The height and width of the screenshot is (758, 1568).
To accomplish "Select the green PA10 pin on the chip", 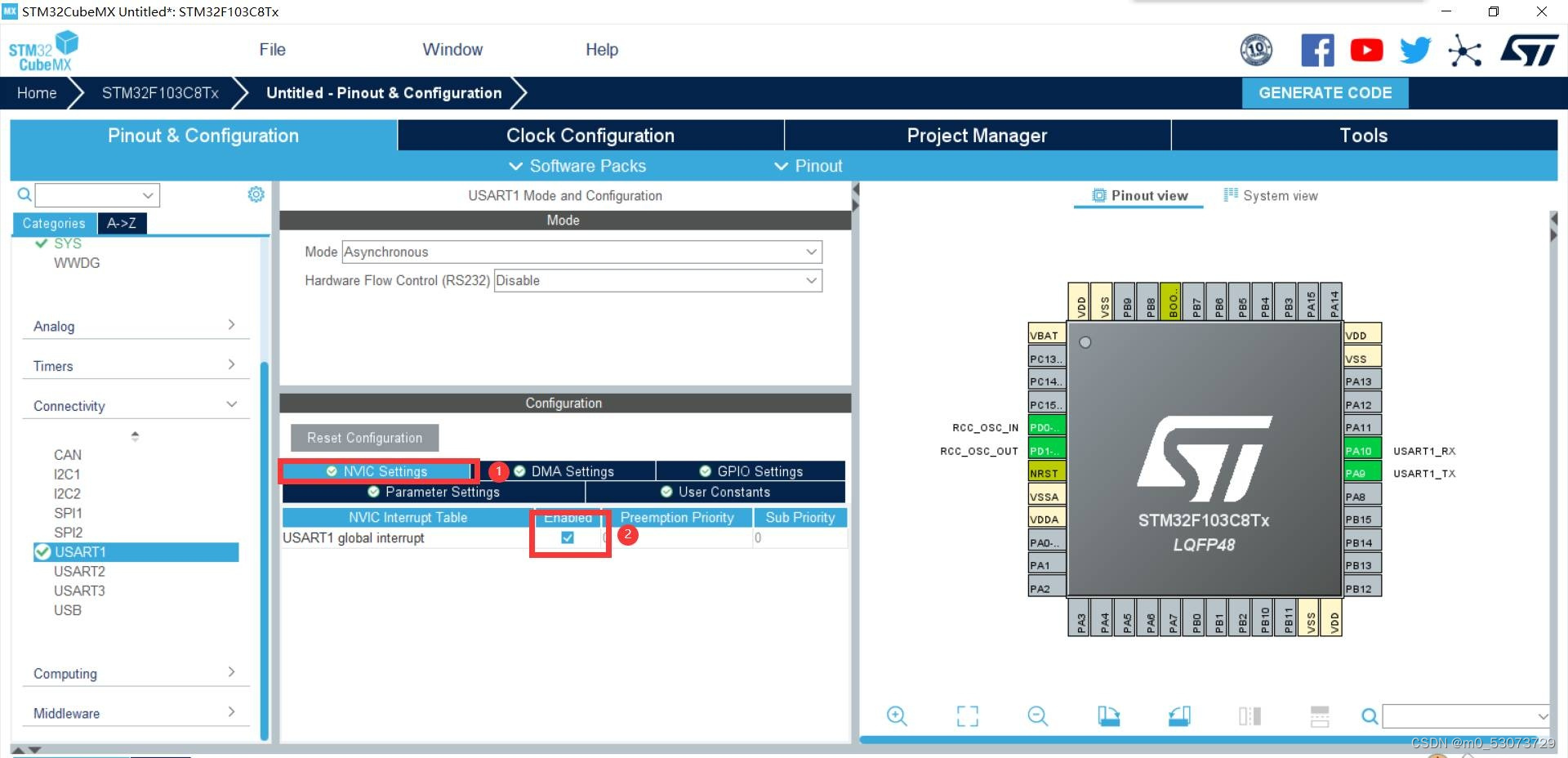I will (1362, 450).
